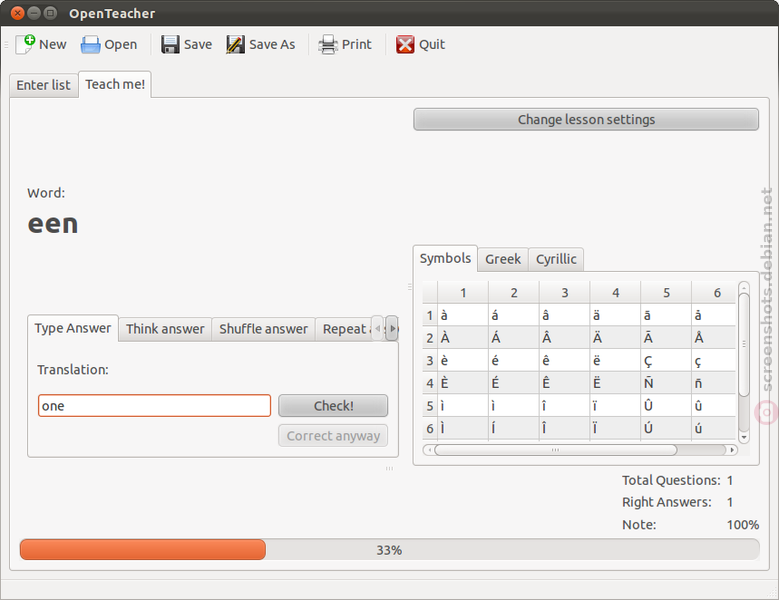Click the Print printer icon

pyautogui.click(x=328, y=44)
